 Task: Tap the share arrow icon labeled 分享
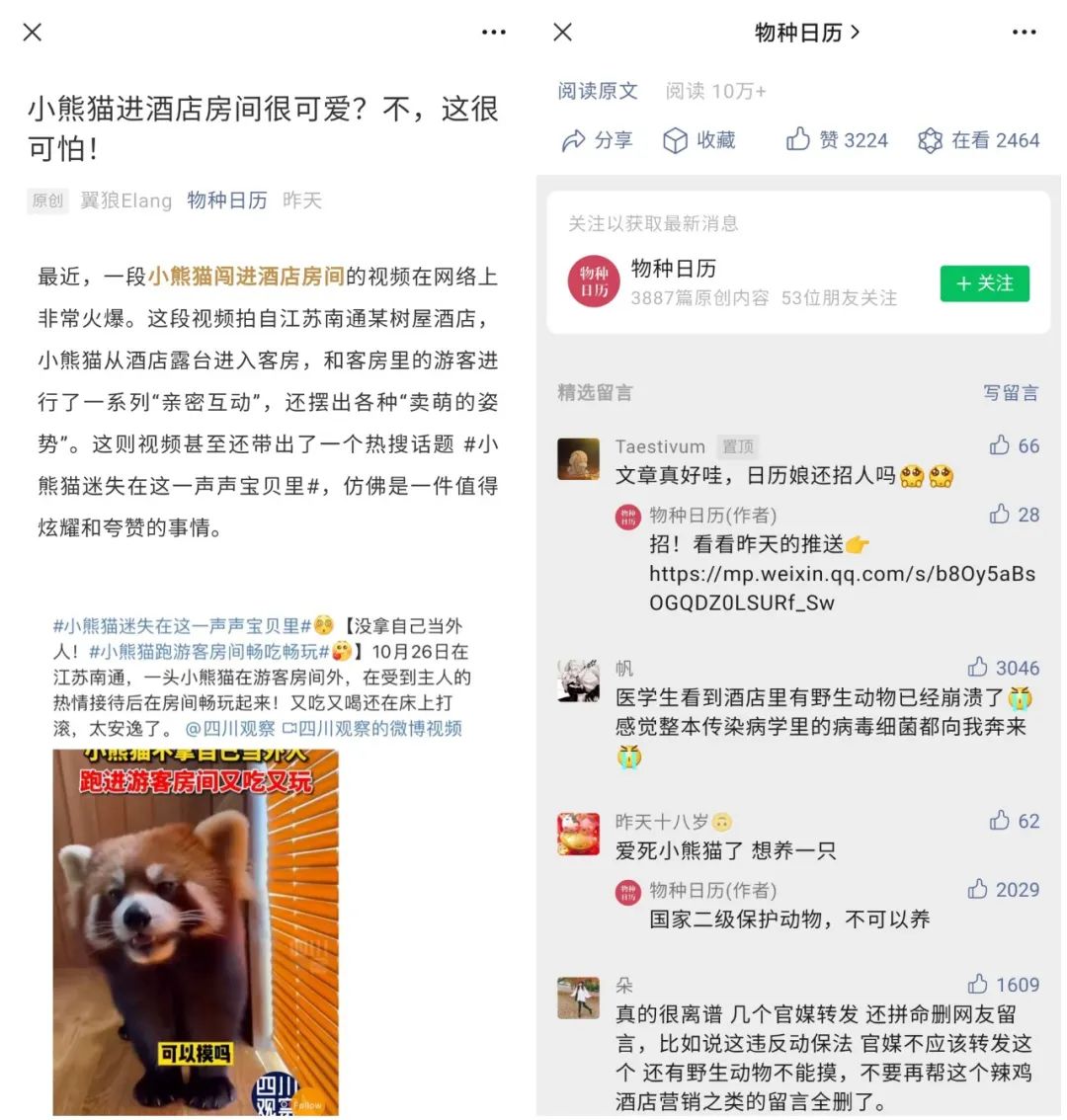pyautogui.click(x=573, y=140)
